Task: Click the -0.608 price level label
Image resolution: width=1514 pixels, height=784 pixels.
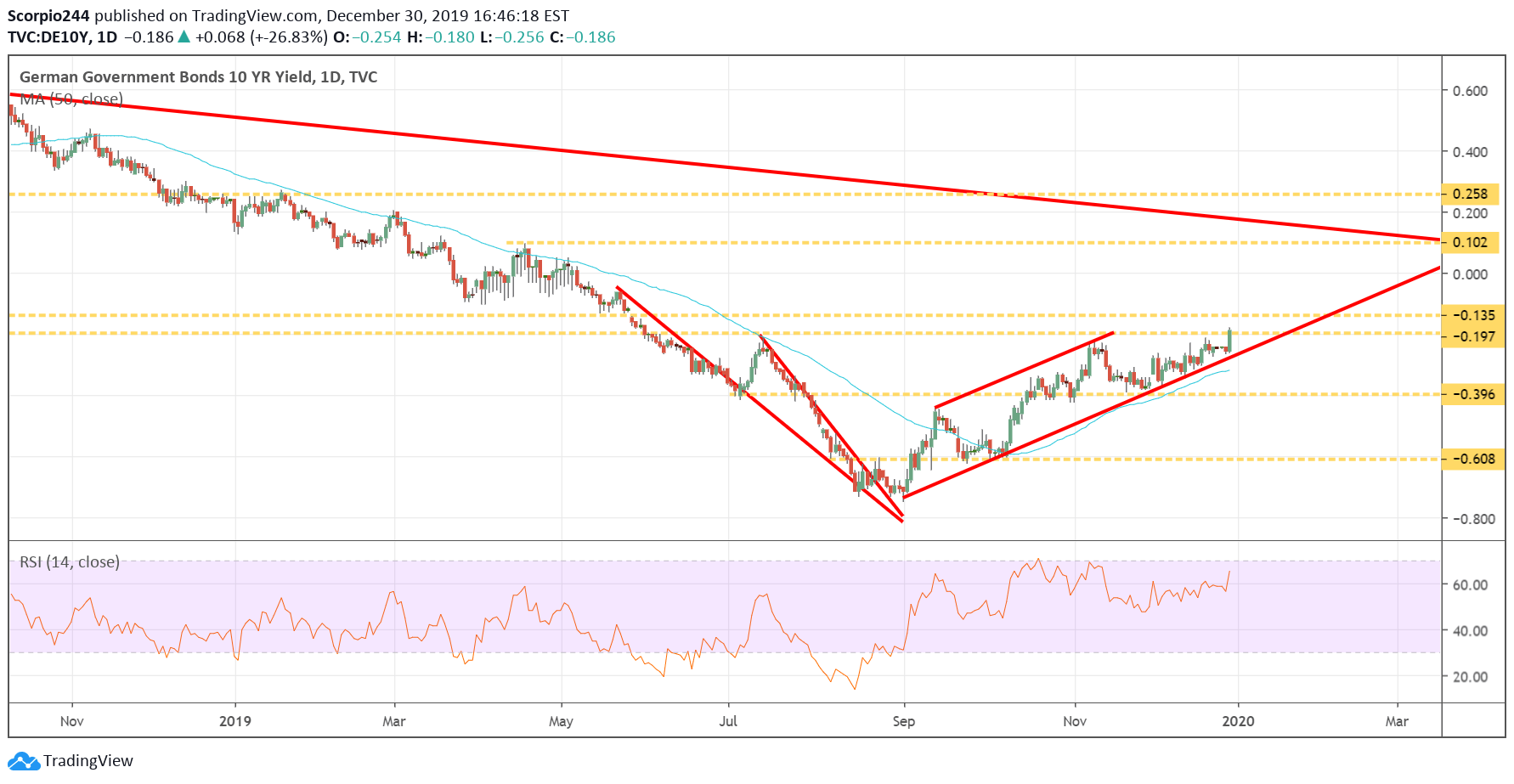Action: 1474,459
